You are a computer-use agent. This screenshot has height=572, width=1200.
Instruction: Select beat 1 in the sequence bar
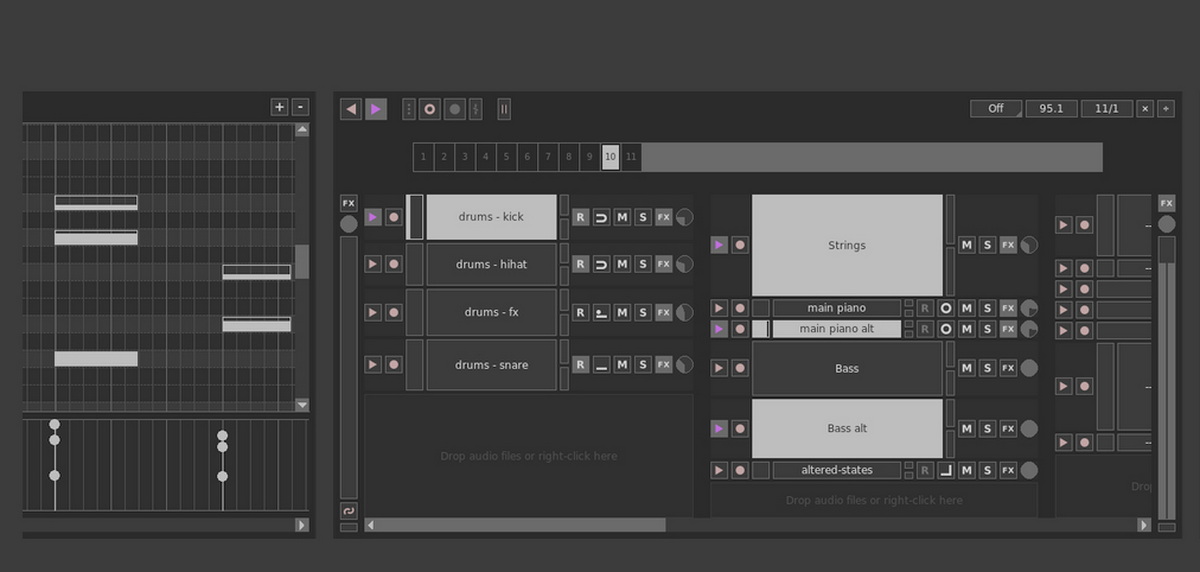(423, 157)
